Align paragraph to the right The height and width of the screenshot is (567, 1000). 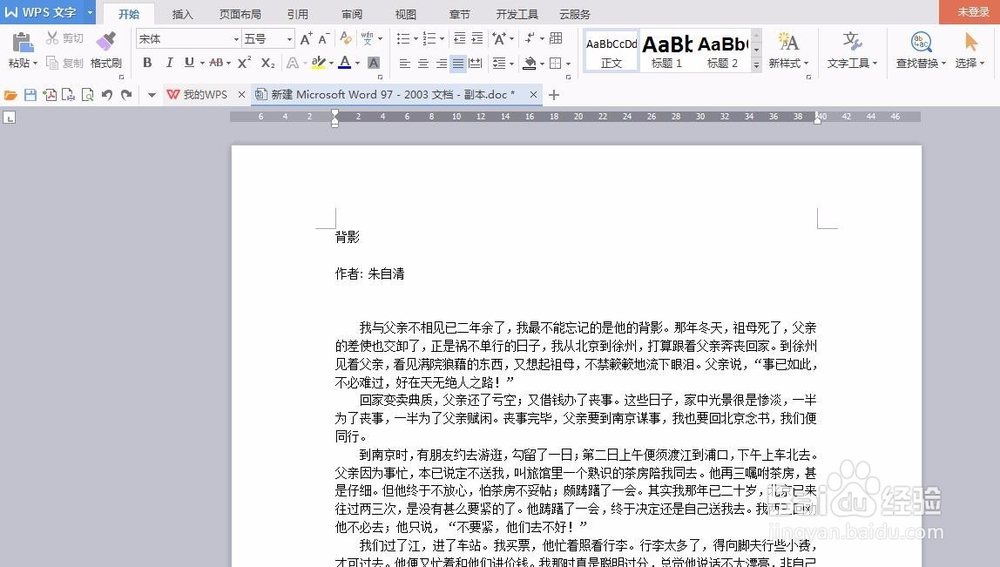(x=441, y=63)
